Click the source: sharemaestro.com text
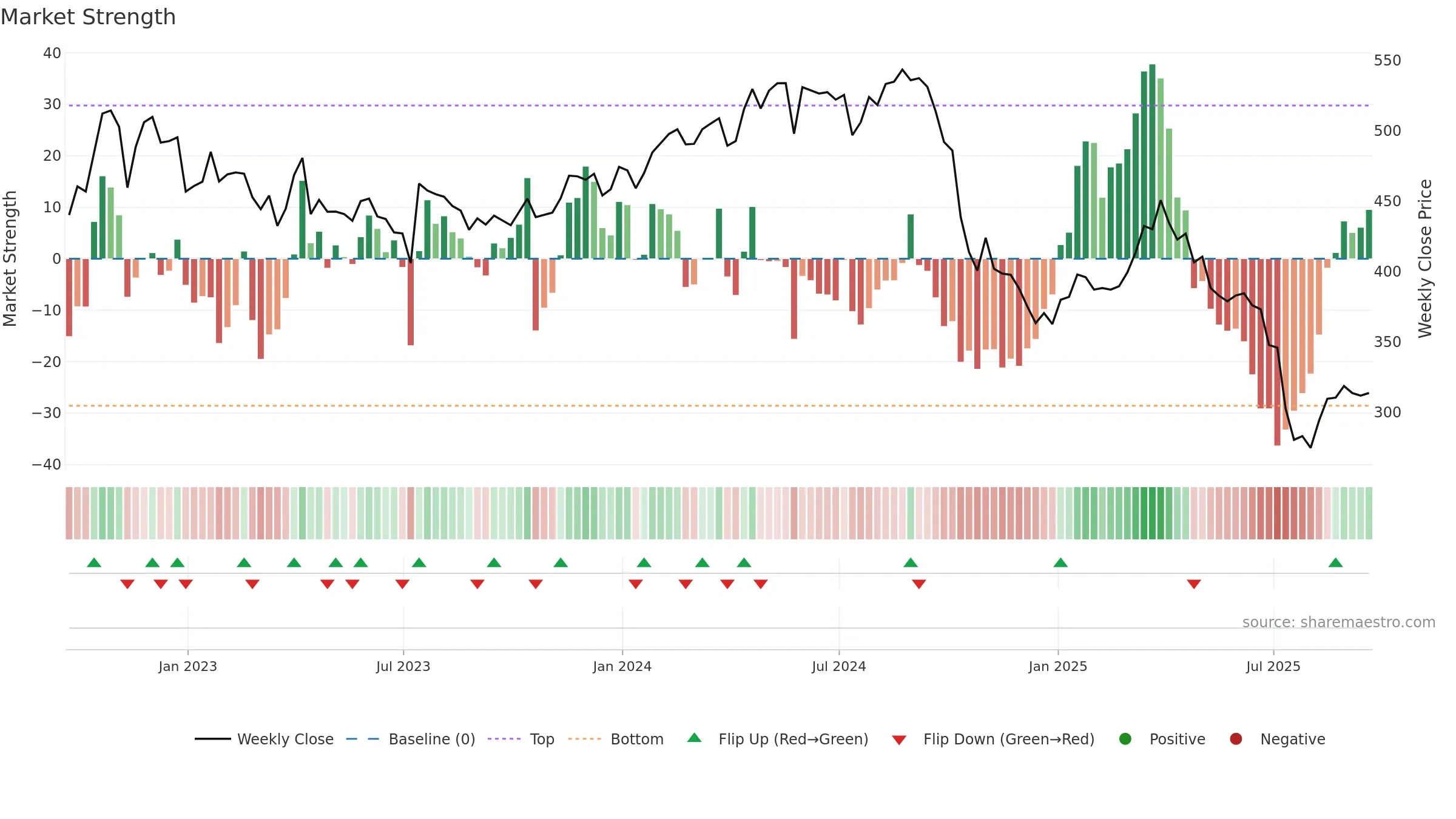1456x819 pixels. tap(1339, 622)
